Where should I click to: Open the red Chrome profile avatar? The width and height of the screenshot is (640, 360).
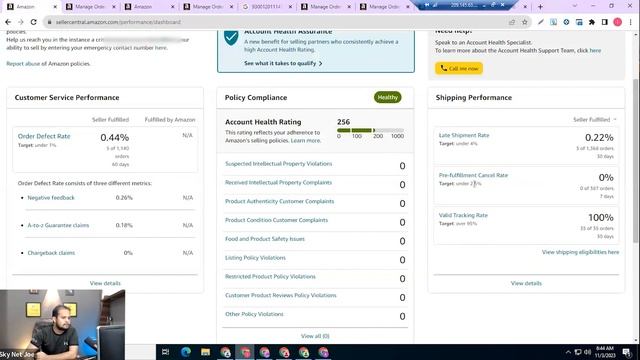click(618, 22)
